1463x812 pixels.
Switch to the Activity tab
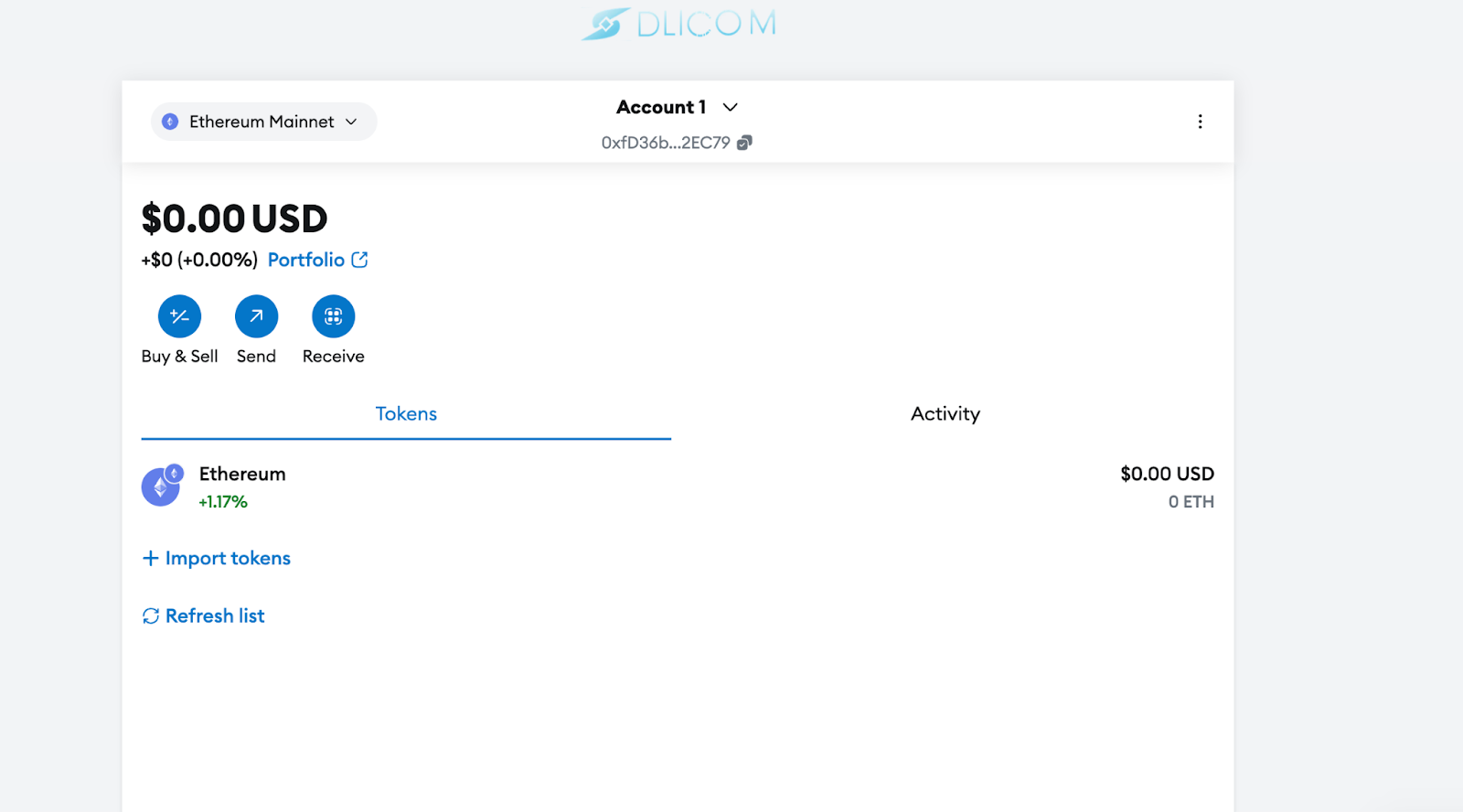tap(945, 413)
